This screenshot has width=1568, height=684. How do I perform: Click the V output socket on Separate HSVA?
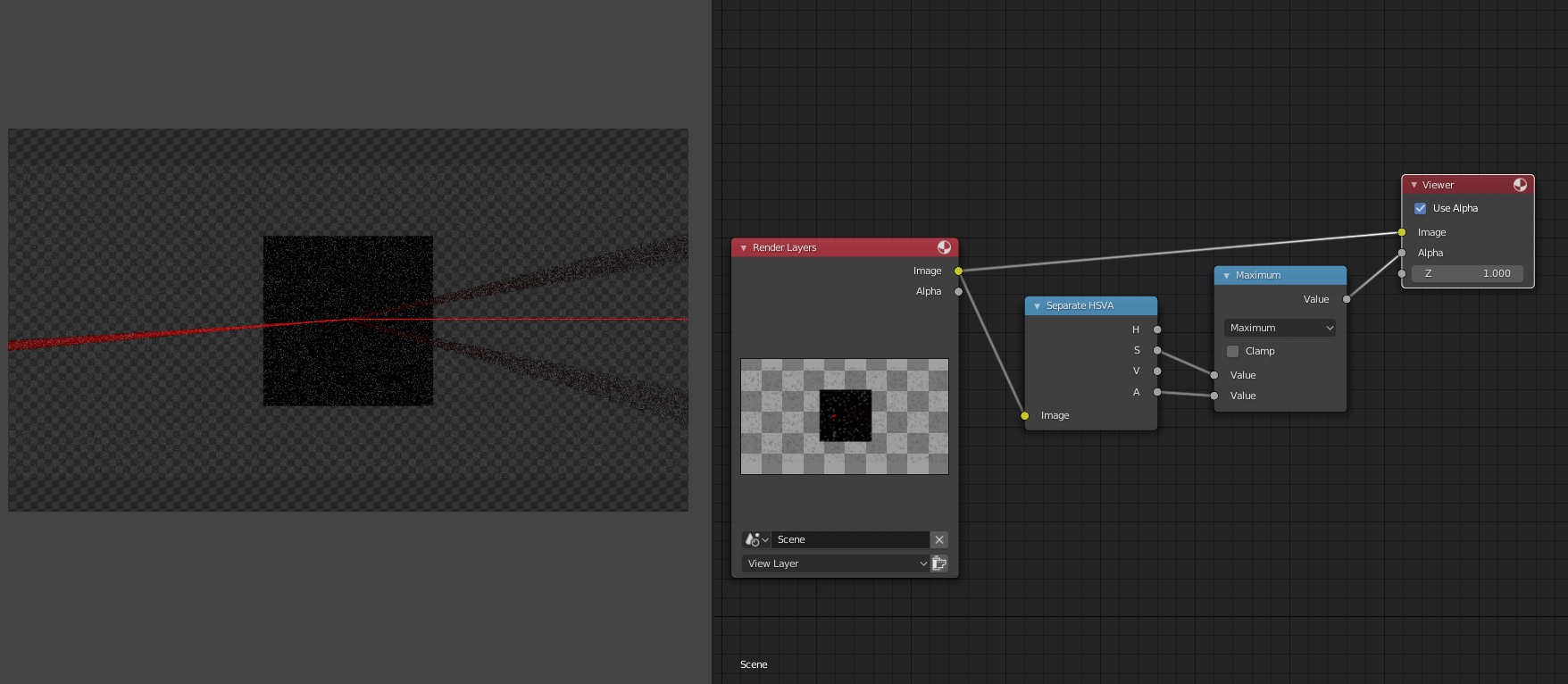1157,371
